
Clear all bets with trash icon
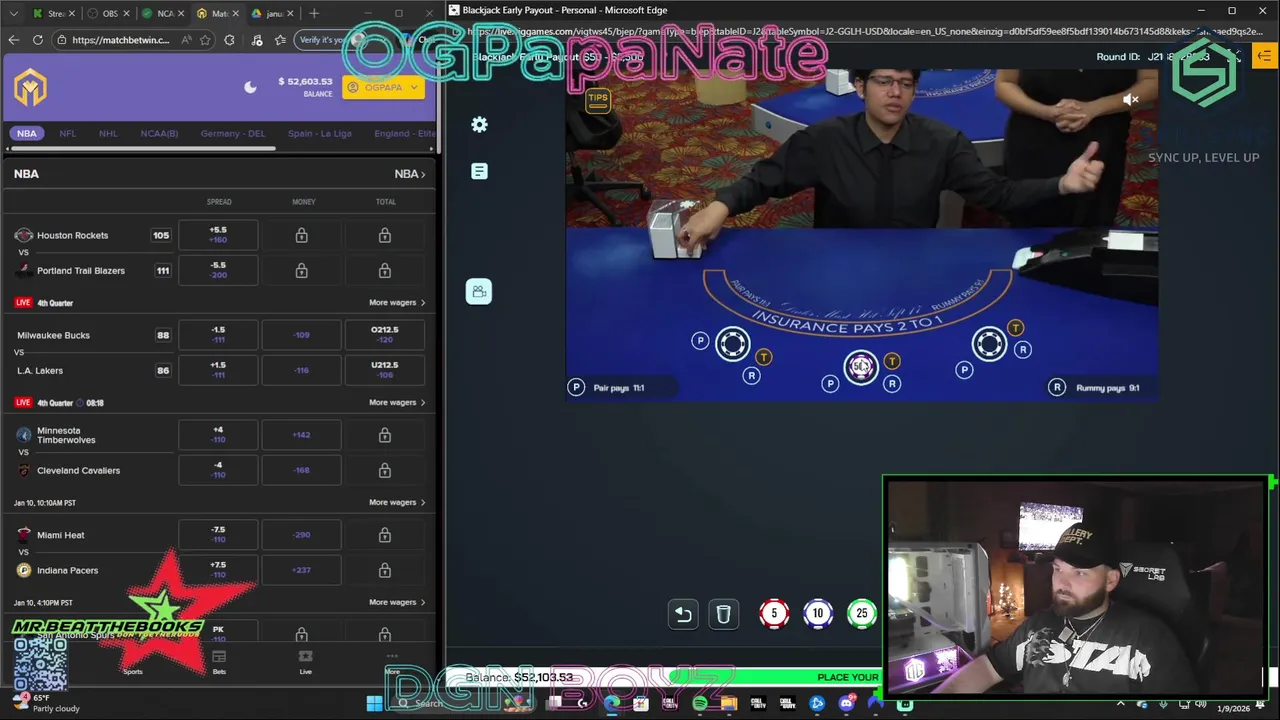[x=723, y=614]
